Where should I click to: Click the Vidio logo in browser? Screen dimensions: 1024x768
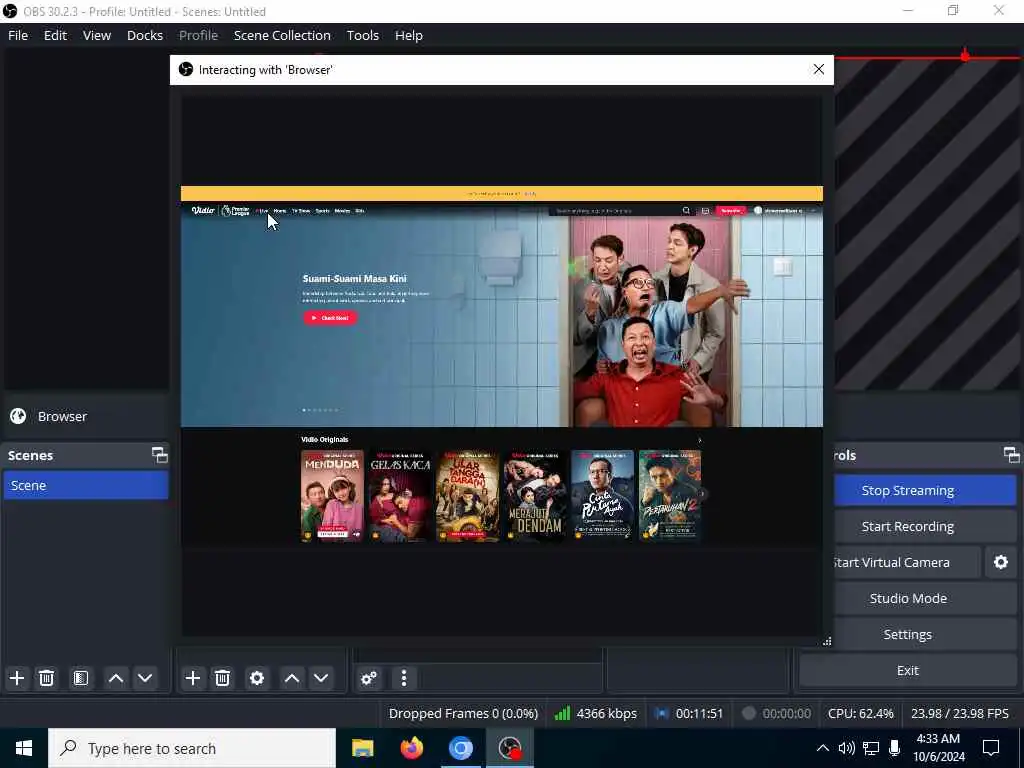coord(203,210)
